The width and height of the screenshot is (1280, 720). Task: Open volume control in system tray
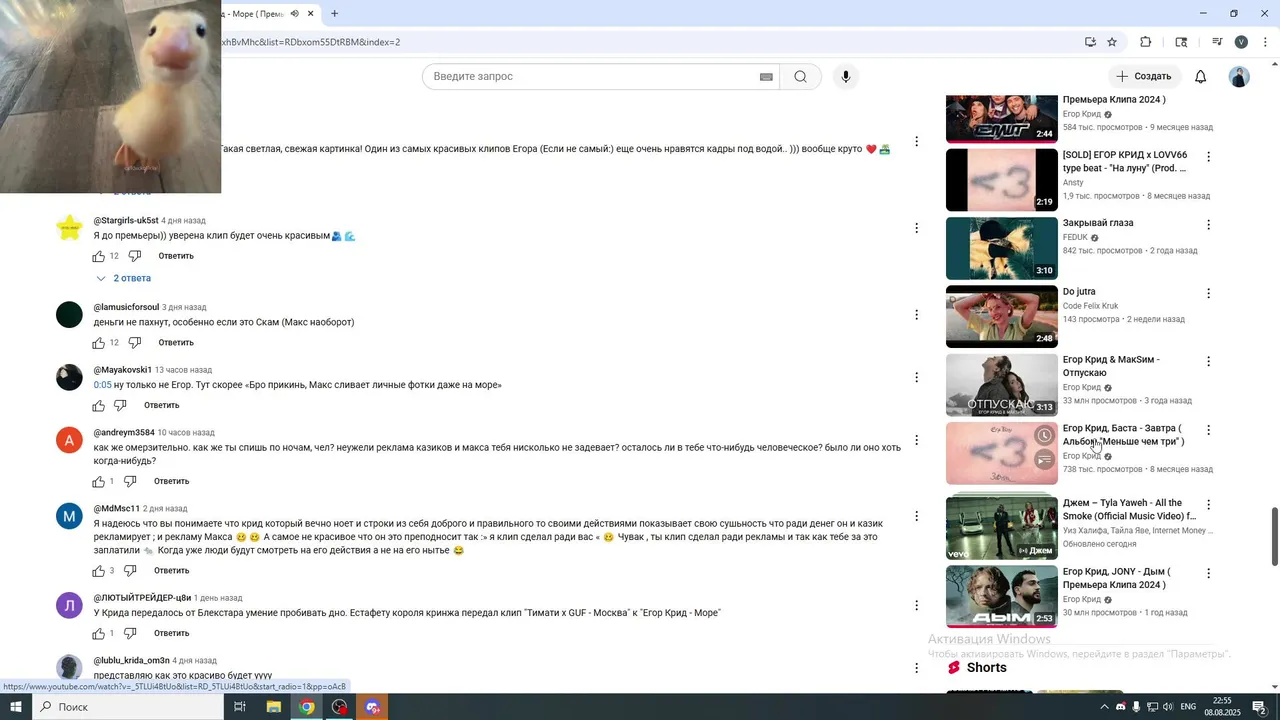[x=1168, y=707]
